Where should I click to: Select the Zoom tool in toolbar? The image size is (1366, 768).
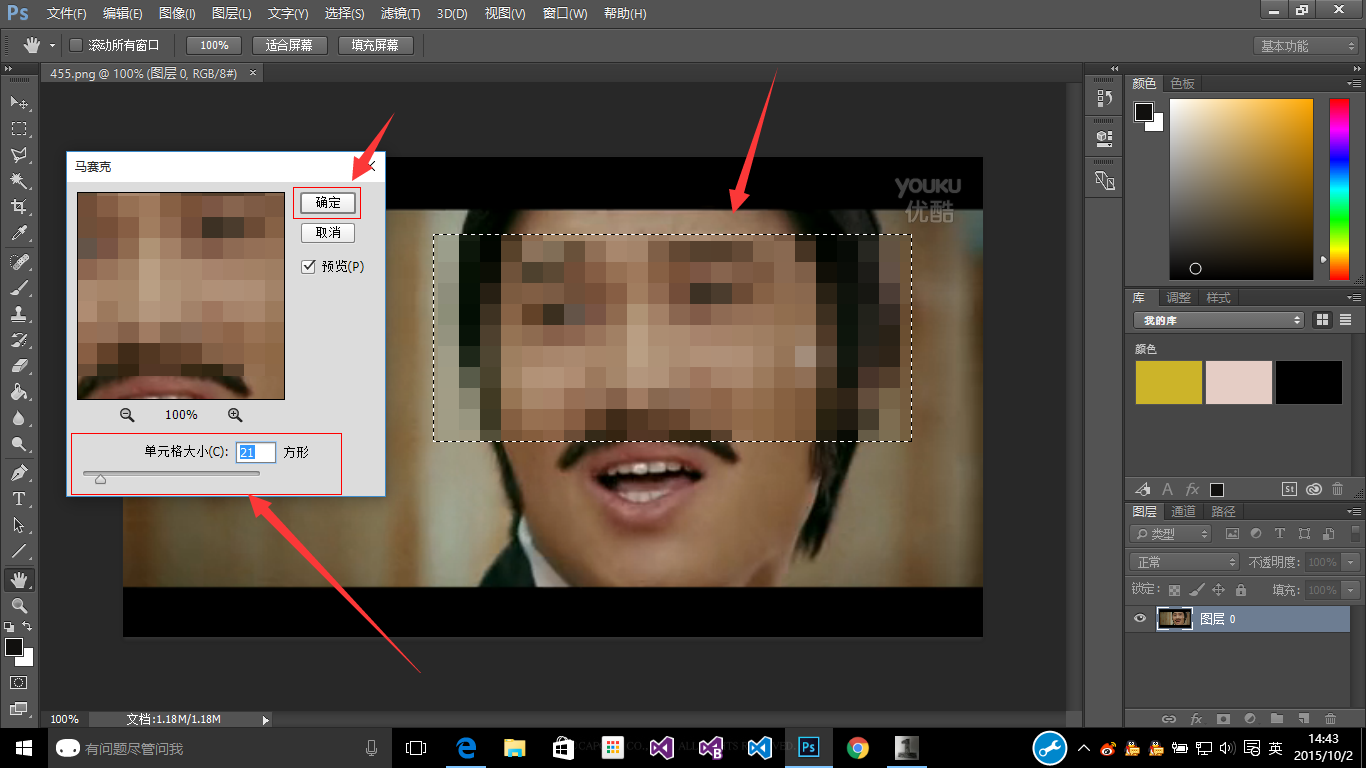click(19, 606)
